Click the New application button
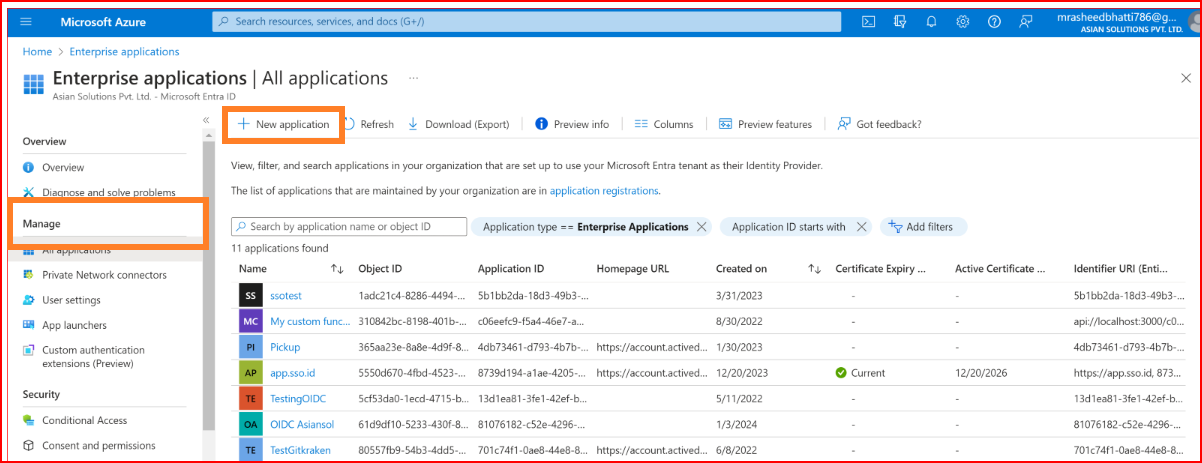The height and width of the screenshot is (463, 1202). click(x=284, y=124)
